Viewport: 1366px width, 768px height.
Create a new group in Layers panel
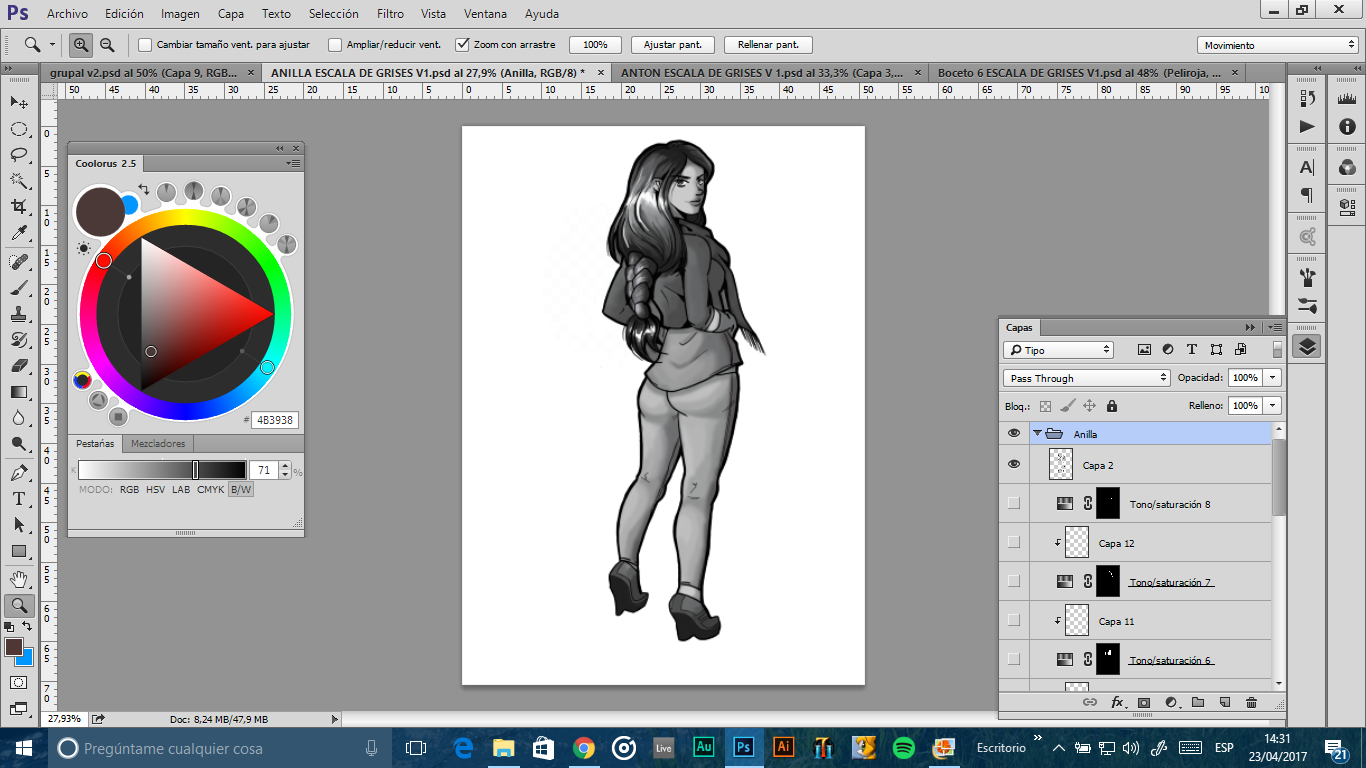(x=1197, y=703)
